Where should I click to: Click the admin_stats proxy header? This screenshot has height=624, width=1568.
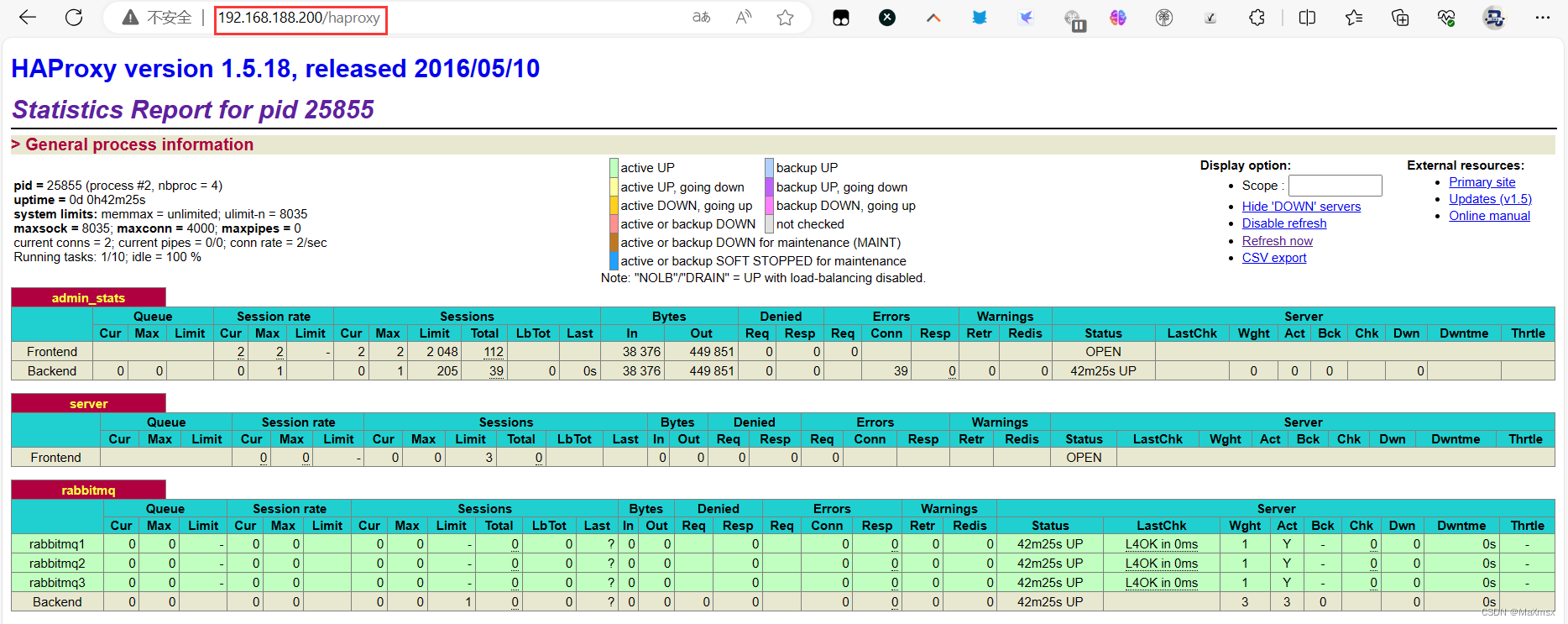point(88,297)
